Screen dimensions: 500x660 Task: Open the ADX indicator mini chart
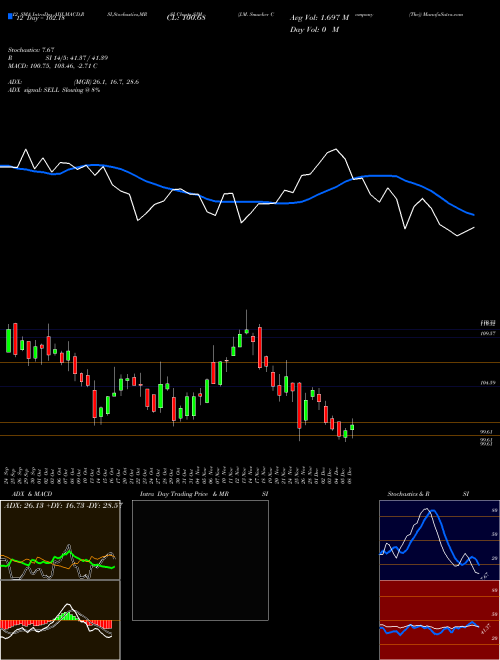coord(60,540)
